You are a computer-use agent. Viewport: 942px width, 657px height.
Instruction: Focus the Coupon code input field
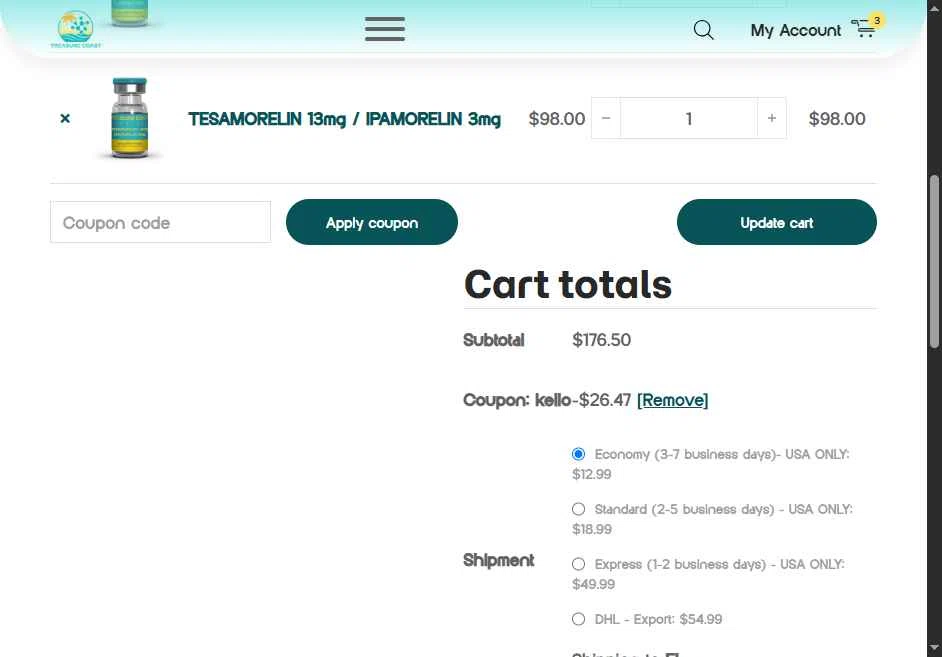point(160,222)
